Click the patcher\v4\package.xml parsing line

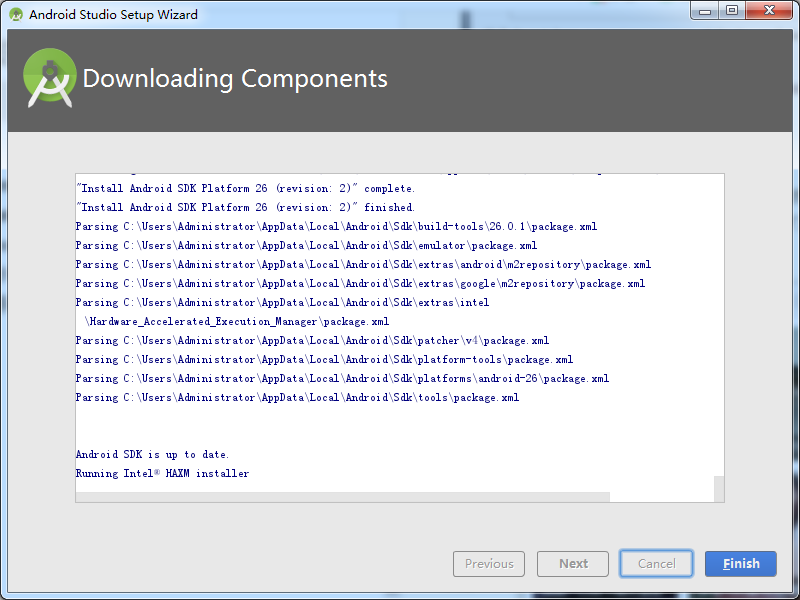coord(312,340)
